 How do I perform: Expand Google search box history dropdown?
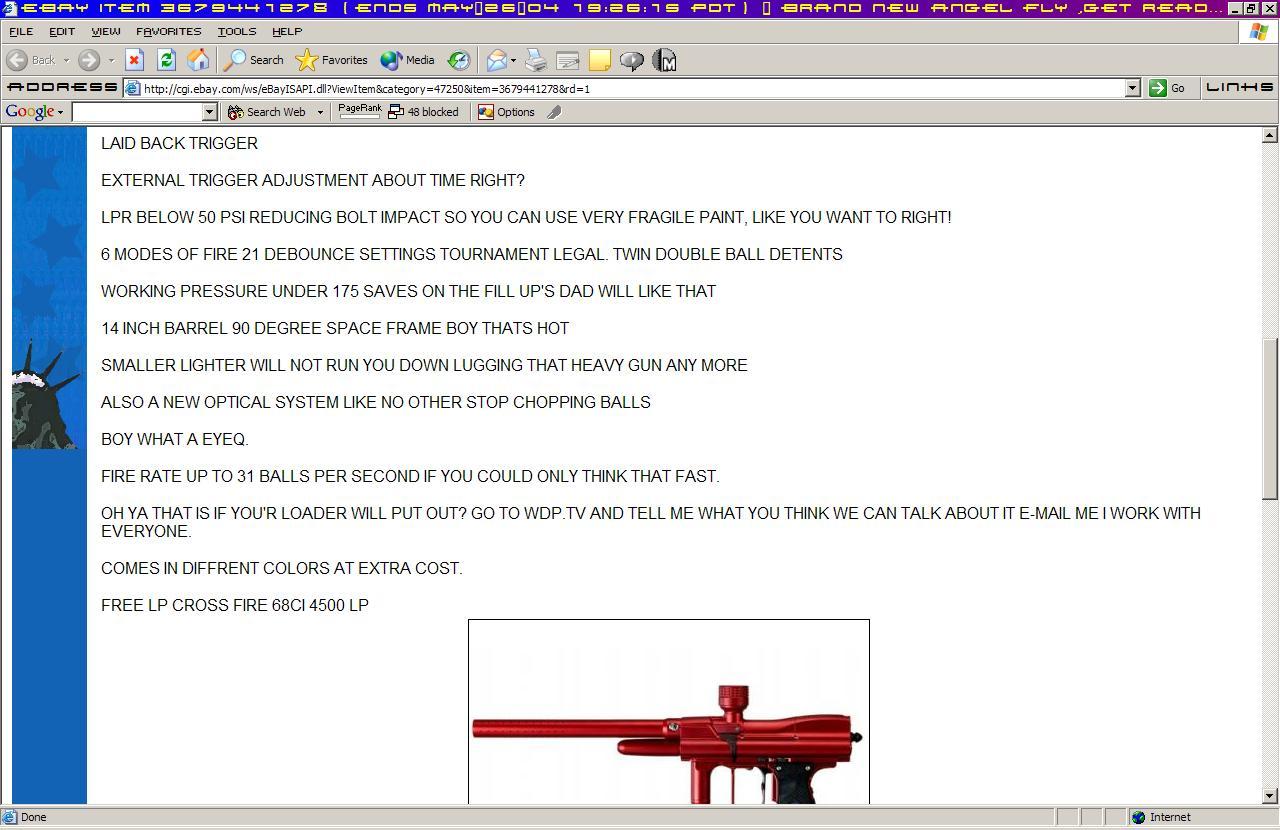pos(210,112)
